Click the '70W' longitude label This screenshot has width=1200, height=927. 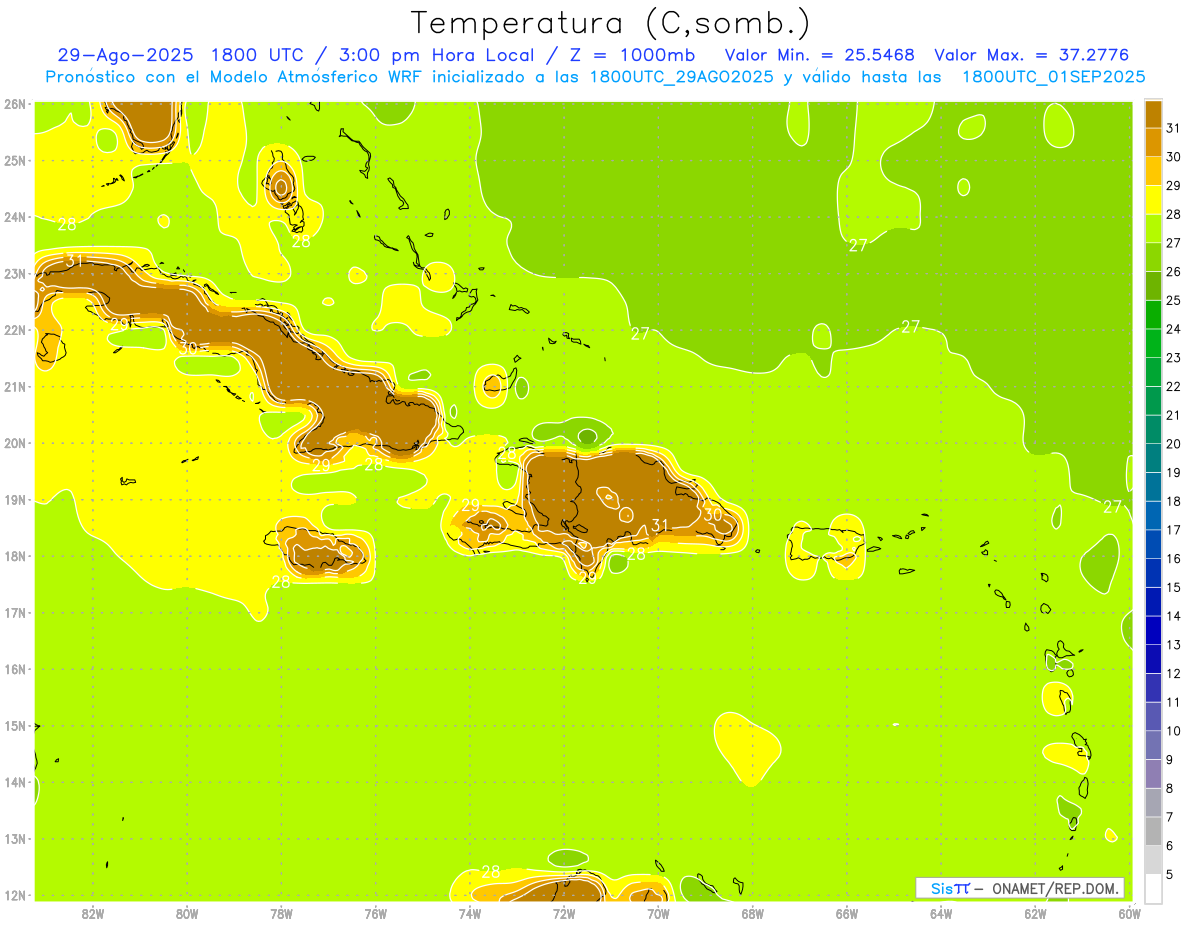coord(658,913)
